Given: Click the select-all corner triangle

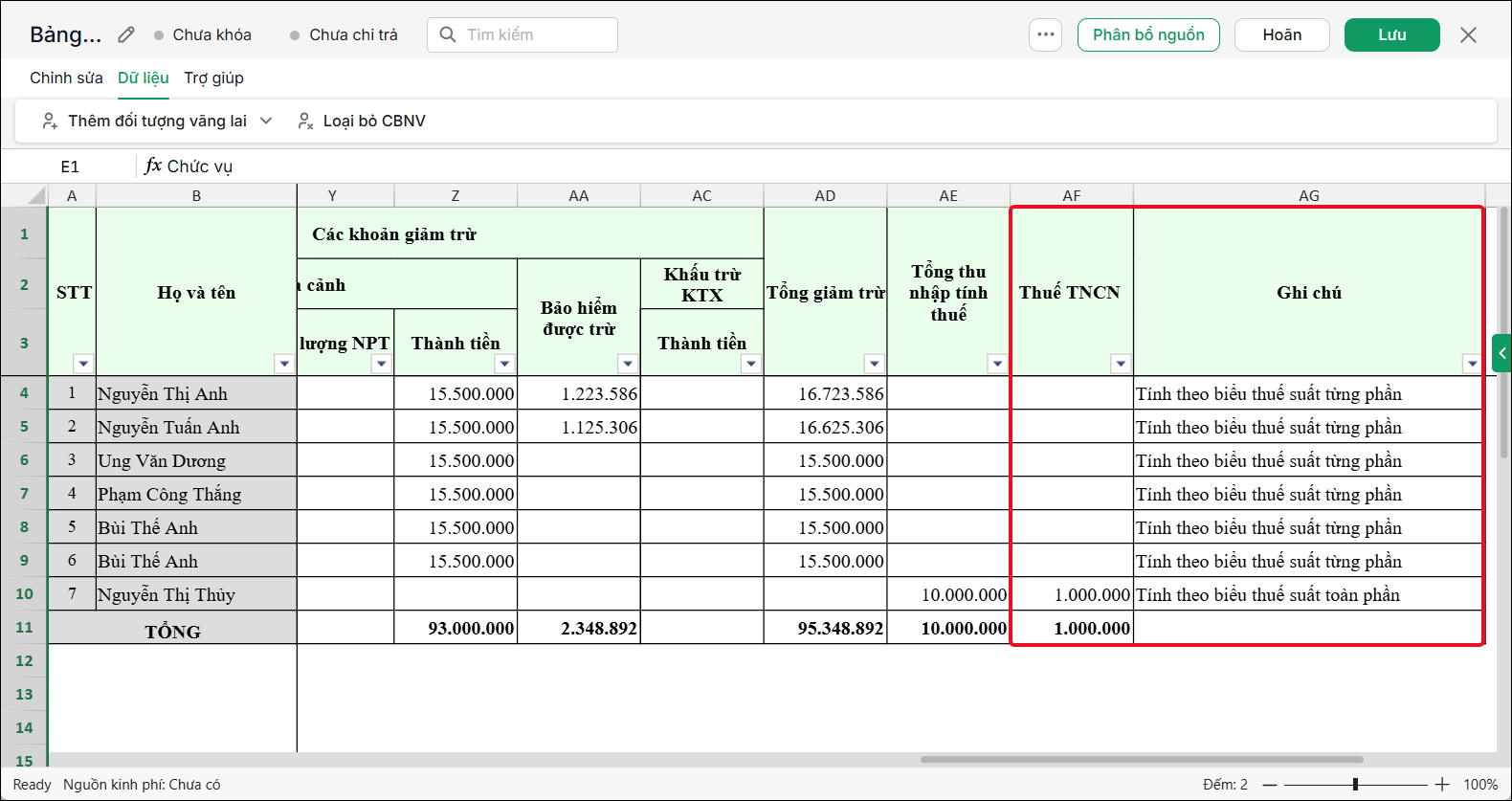Looking at the screenshot, I should (36, 196).
